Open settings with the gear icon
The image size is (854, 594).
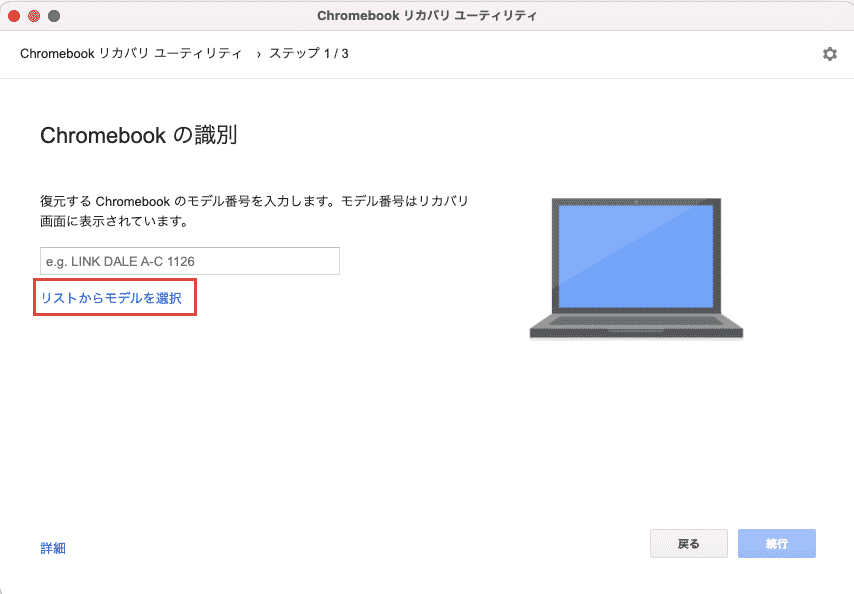(x=829, y=54)
